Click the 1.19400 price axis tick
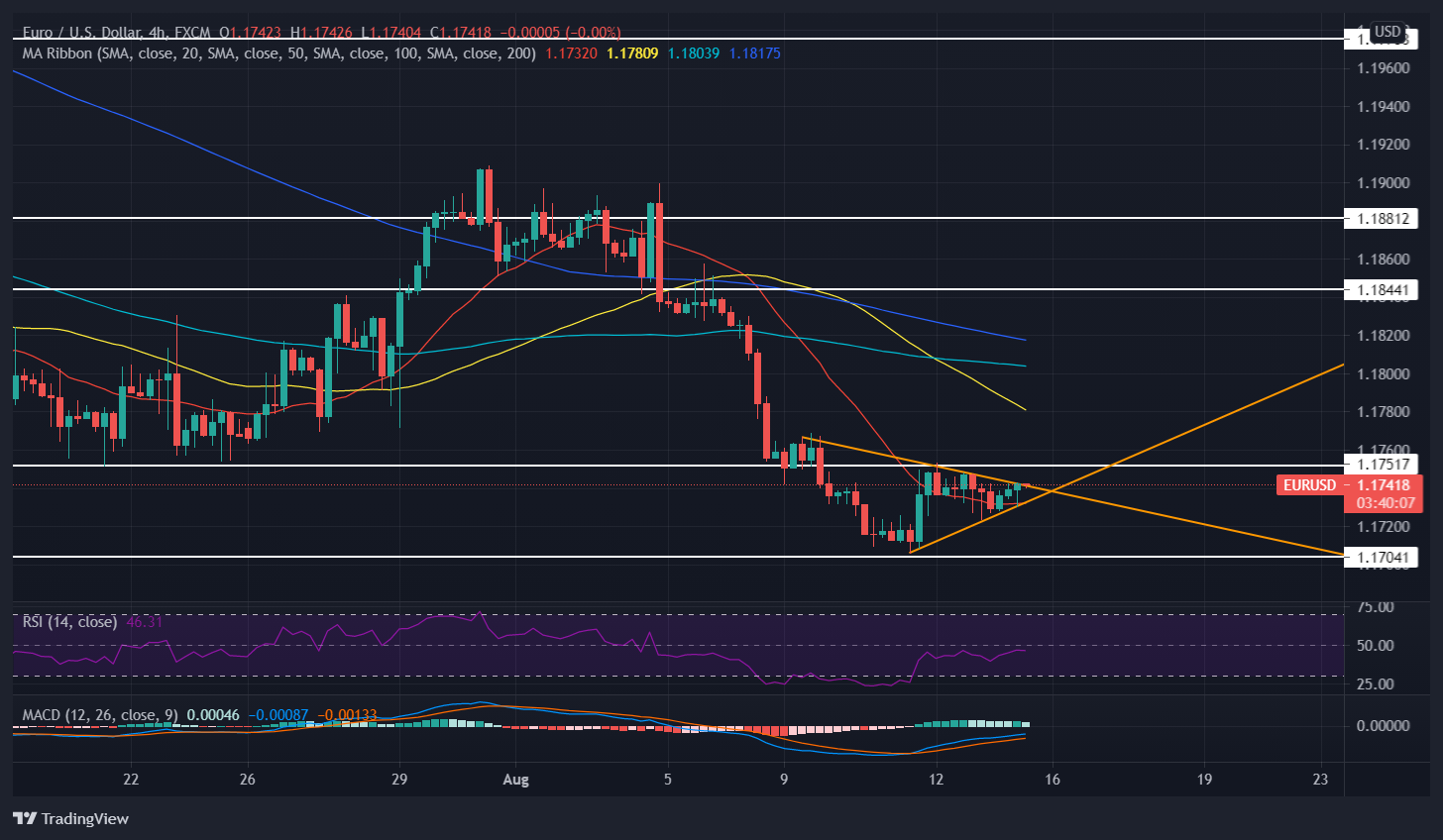The width and height of the screenshot is (1443, 840). (1384, 106)
